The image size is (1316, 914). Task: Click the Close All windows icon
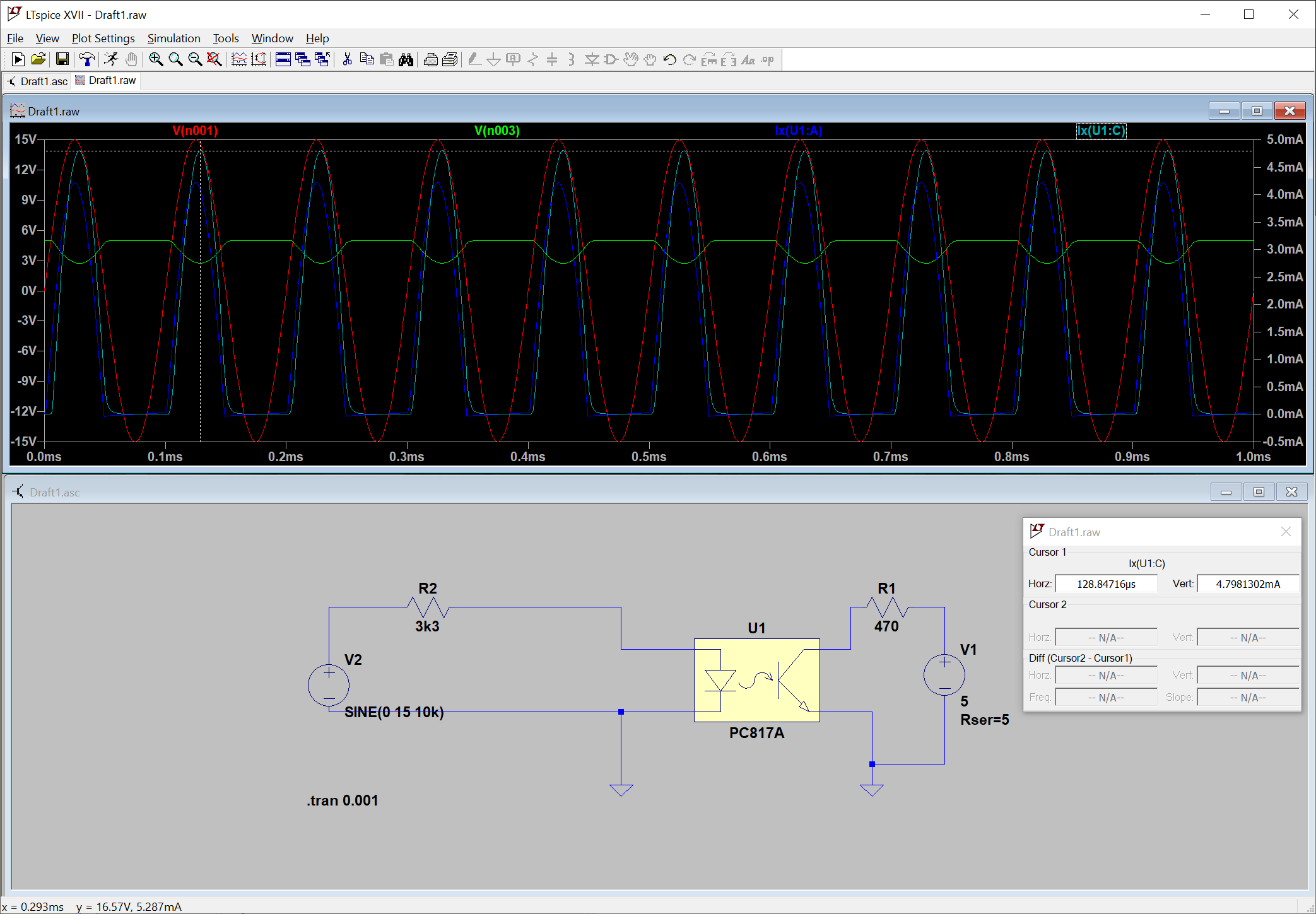322,59
